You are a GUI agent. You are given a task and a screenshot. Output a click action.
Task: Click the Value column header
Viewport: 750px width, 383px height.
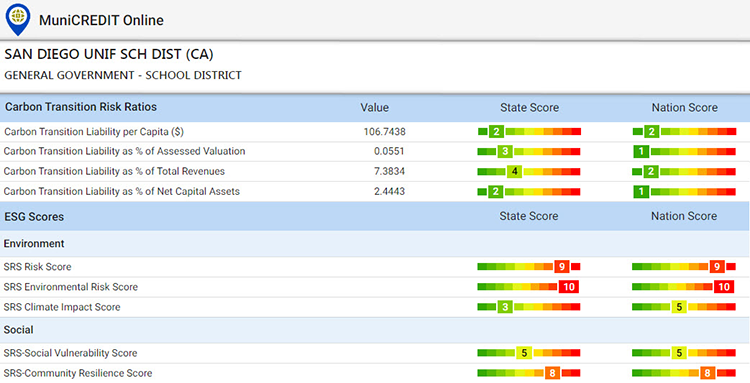point(375,108)
